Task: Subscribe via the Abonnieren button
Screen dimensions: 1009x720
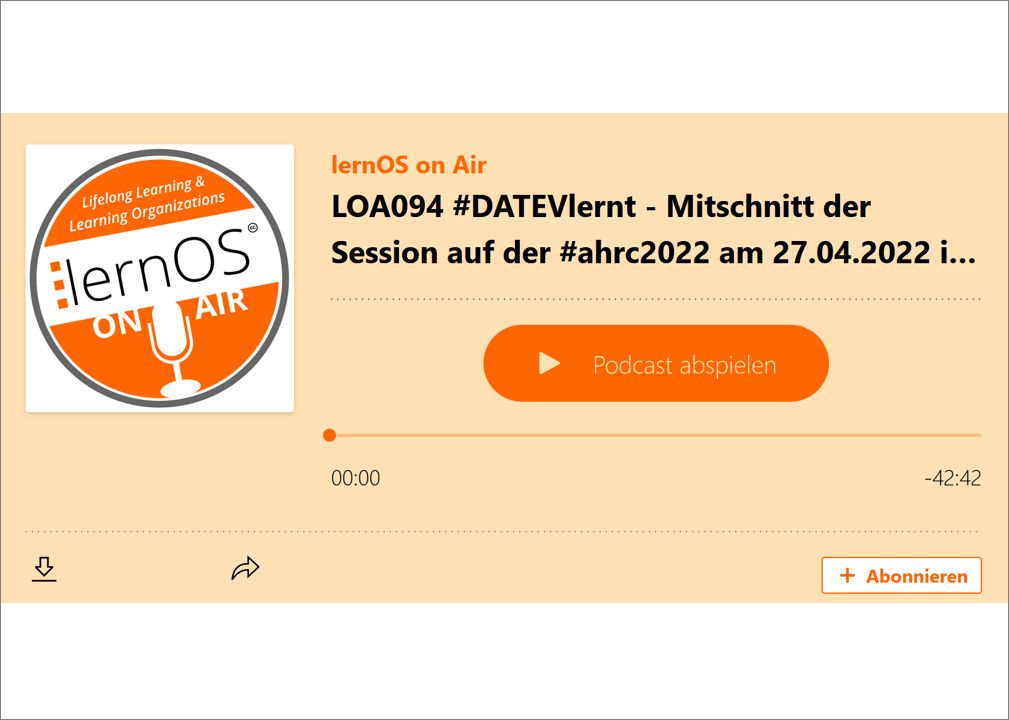Action: pos(902,575)
